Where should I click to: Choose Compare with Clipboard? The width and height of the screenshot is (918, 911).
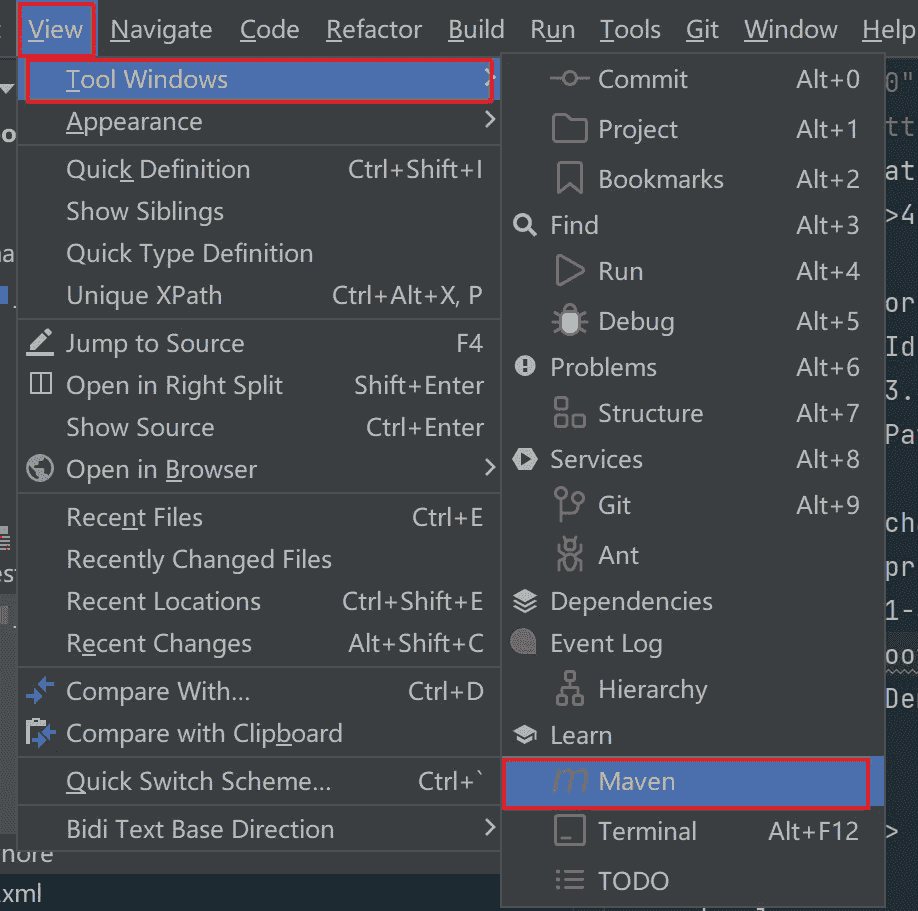(204, 733)
